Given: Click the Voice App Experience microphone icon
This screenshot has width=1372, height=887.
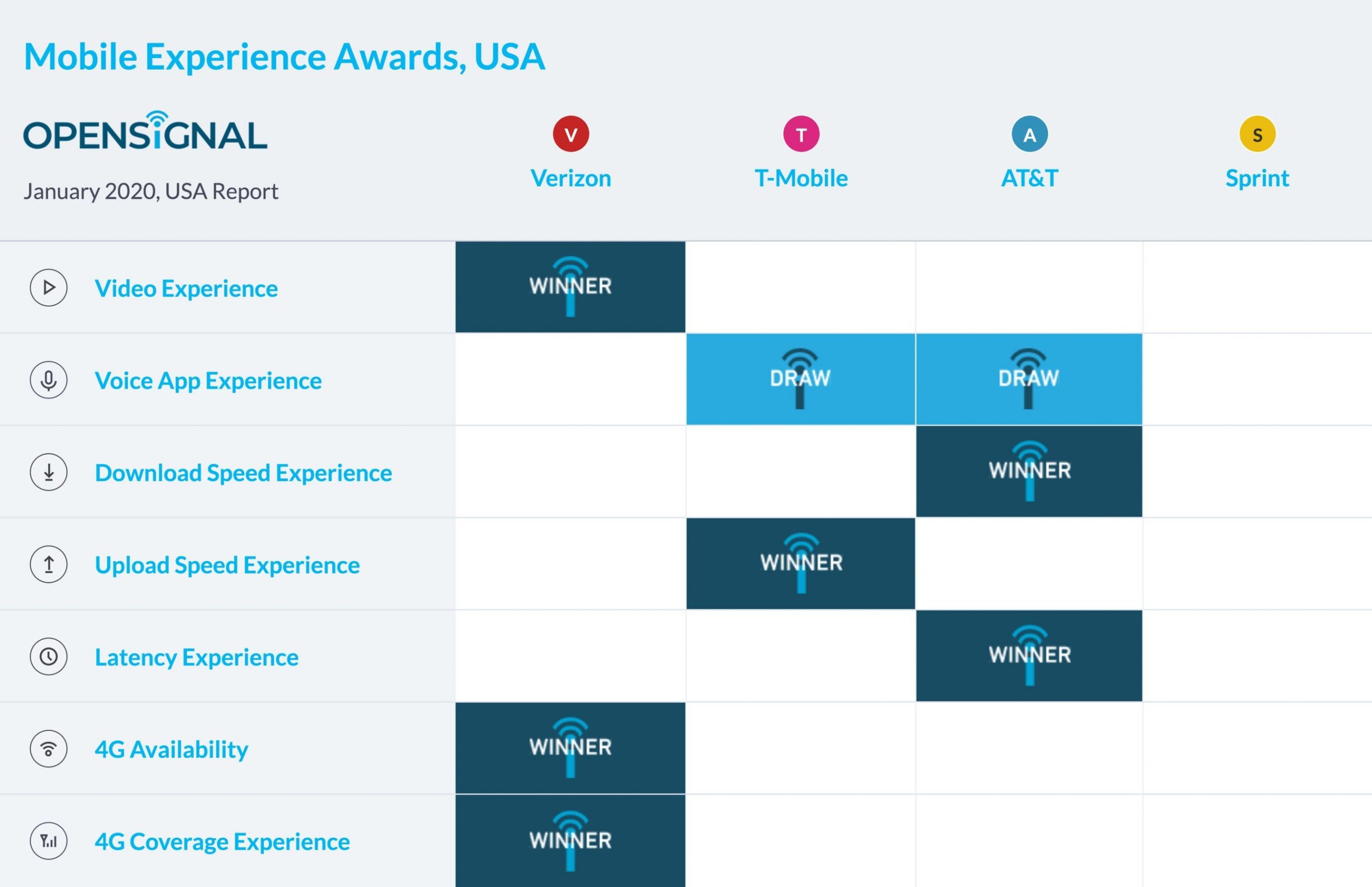Looking at the screenshot, I should tap(48, 379).
